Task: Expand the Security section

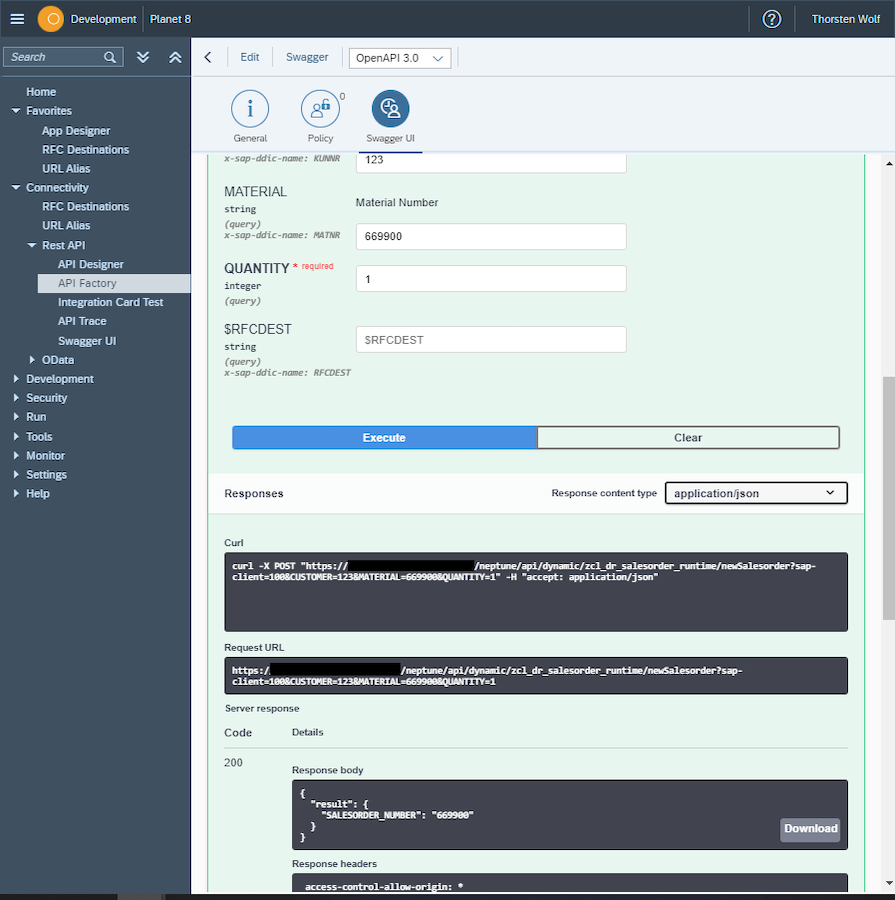Action: point(16,398)
